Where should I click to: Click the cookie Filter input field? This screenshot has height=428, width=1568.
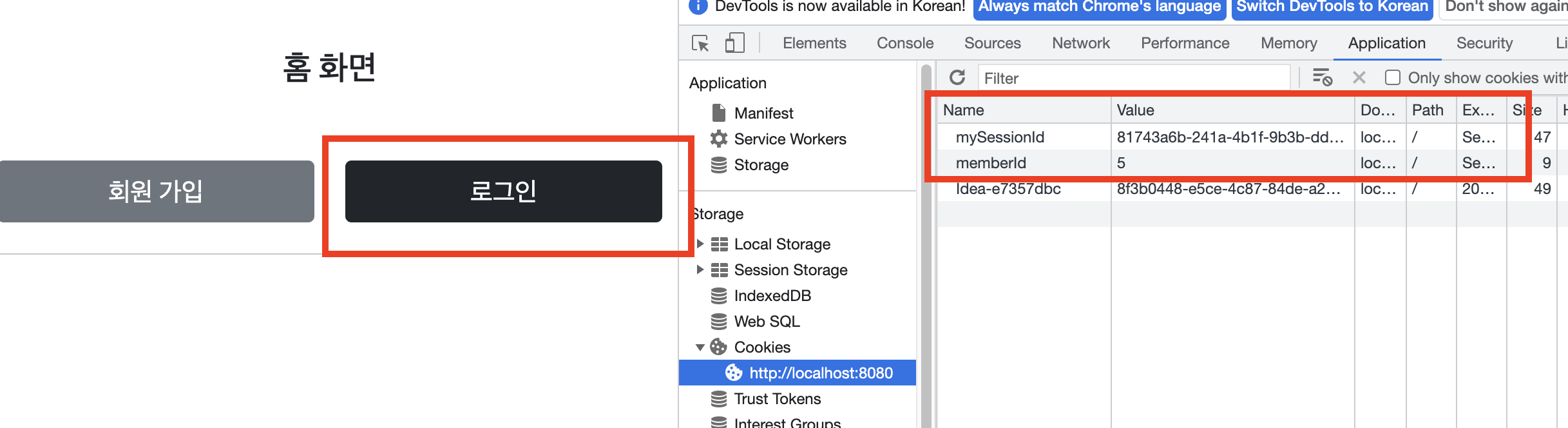click(1134, 78)
